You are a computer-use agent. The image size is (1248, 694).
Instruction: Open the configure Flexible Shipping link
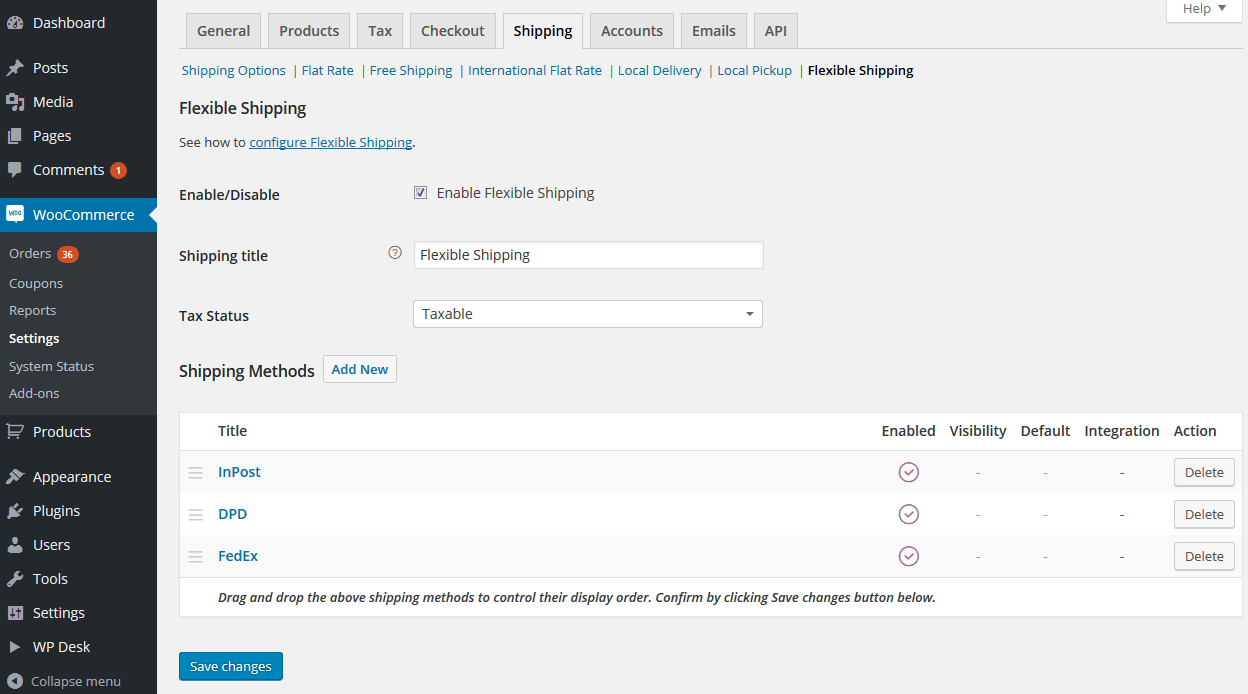(330, 142)
